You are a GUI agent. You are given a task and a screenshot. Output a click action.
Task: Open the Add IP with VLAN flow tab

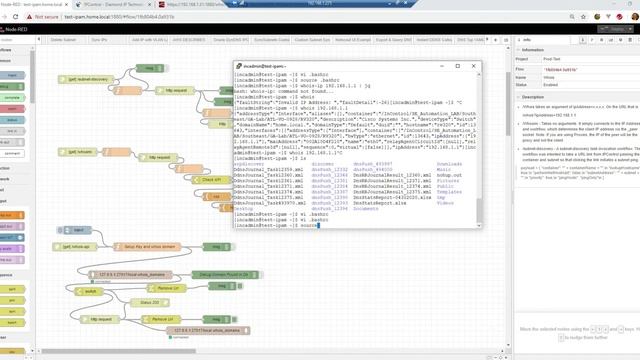(x=149, y=40)
